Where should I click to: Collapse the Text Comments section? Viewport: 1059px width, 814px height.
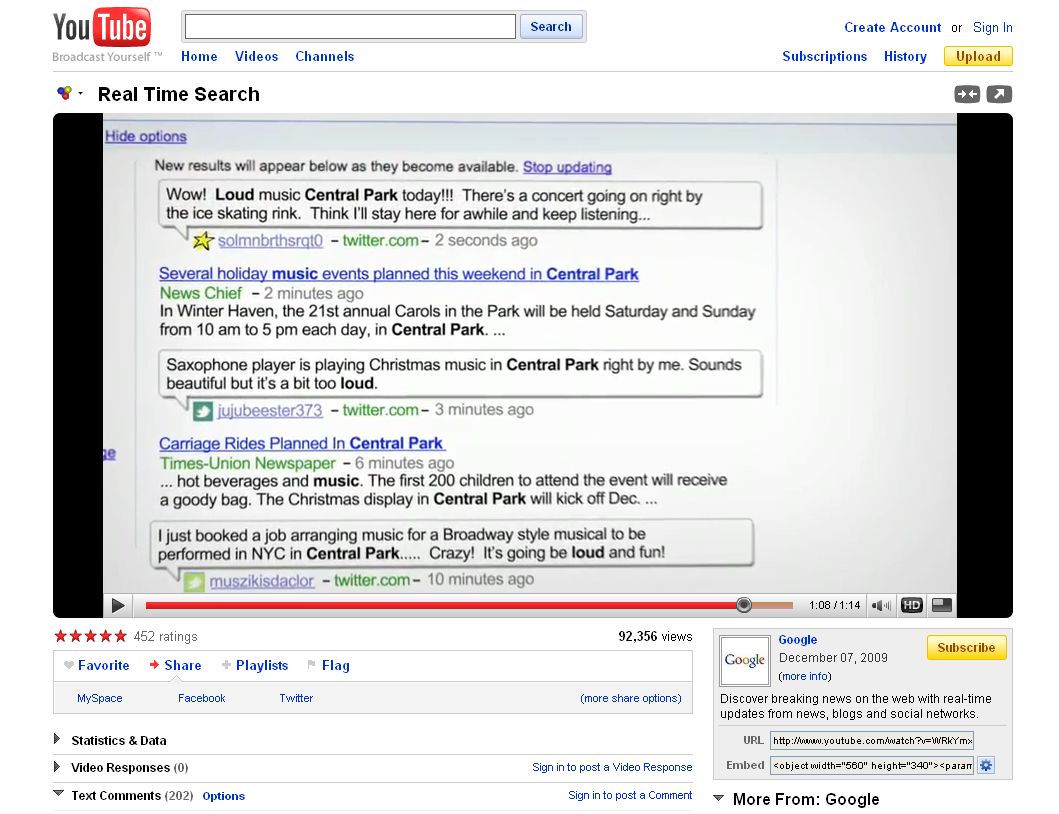click(x=57, y=795)
